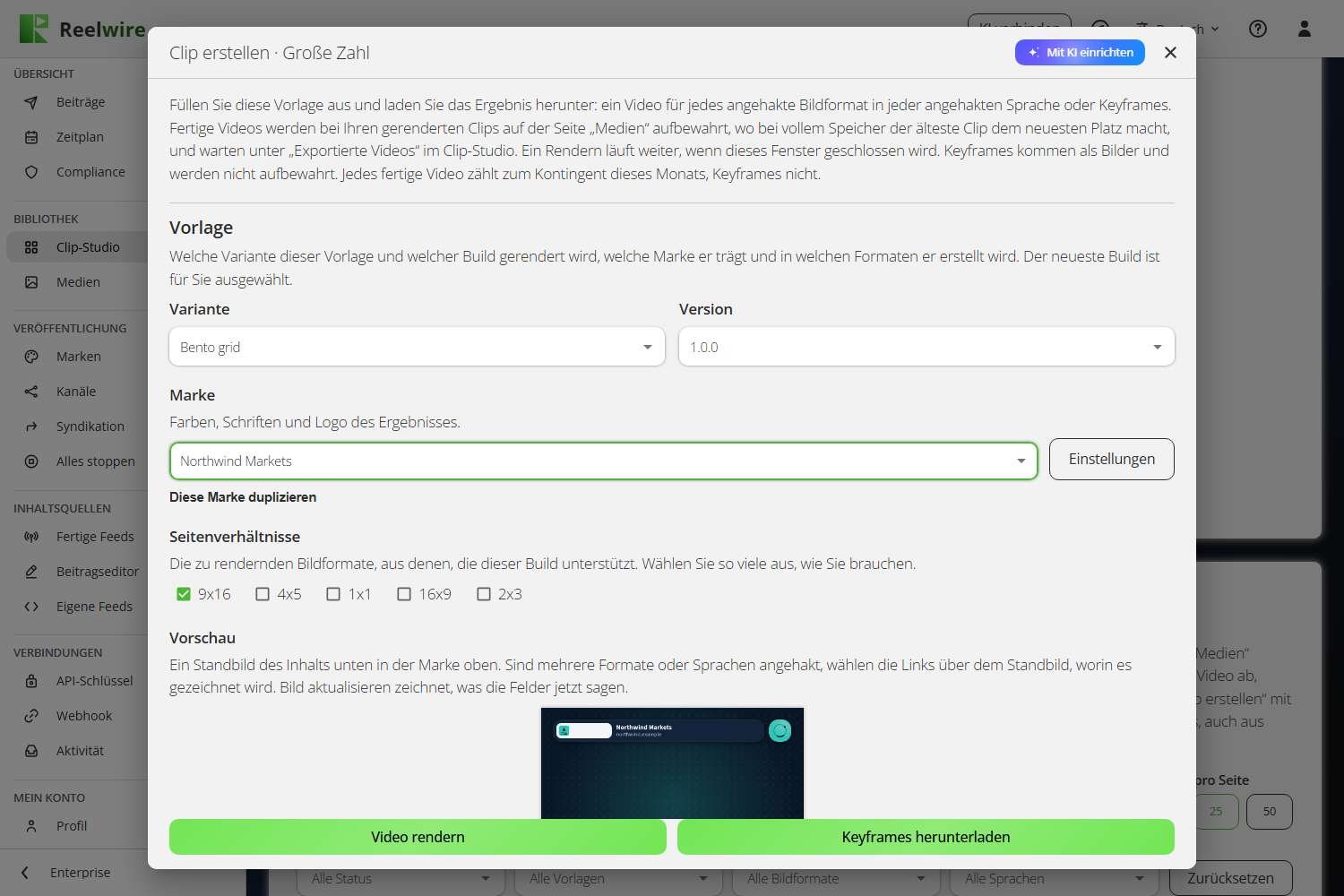Click the Alles stoppen stop icon
Viewport: 1344px width, 896px height.
coord(31,461)
